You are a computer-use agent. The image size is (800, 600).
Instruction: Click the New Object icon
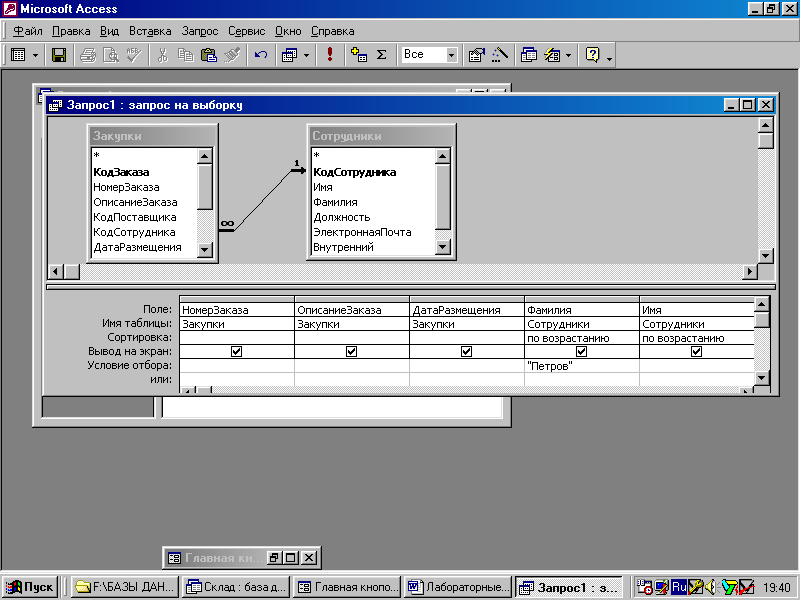click(x=552, y=55)
